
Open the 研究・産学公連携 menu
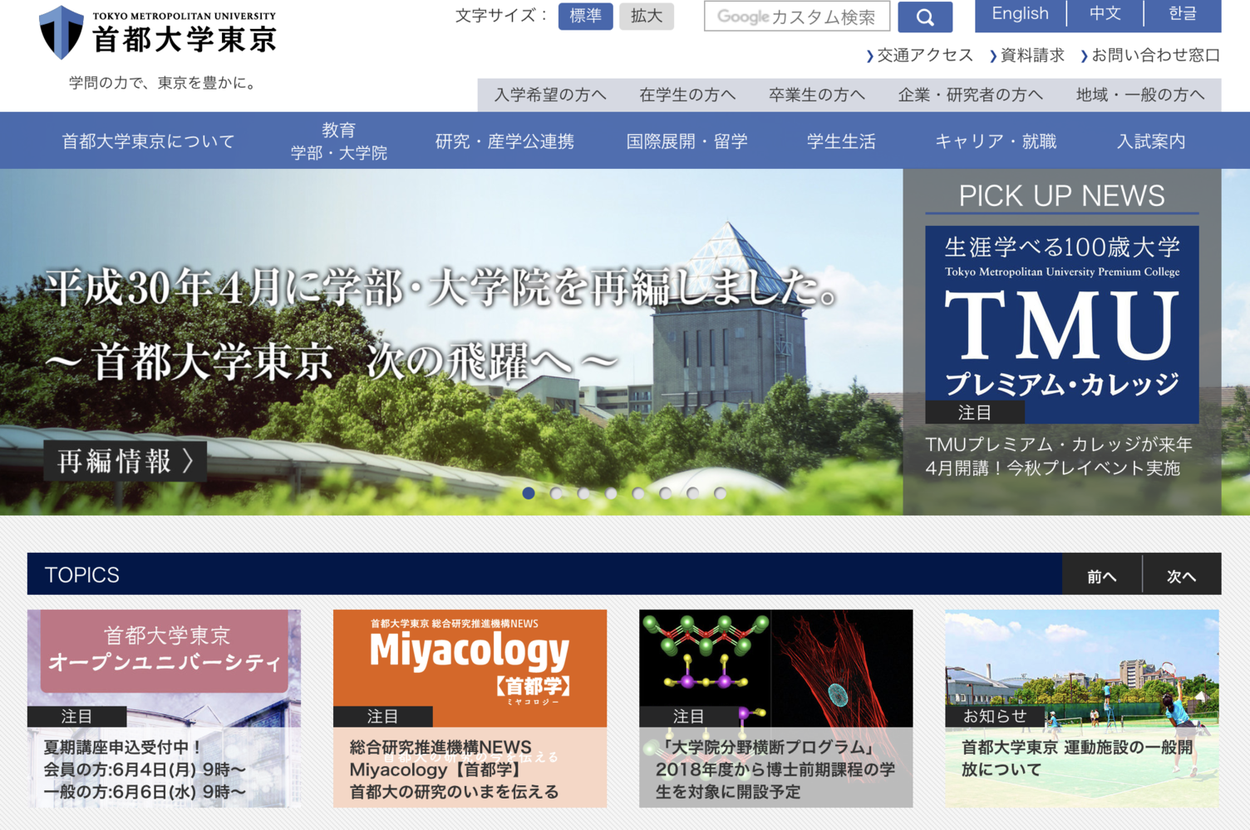point(504,141)
